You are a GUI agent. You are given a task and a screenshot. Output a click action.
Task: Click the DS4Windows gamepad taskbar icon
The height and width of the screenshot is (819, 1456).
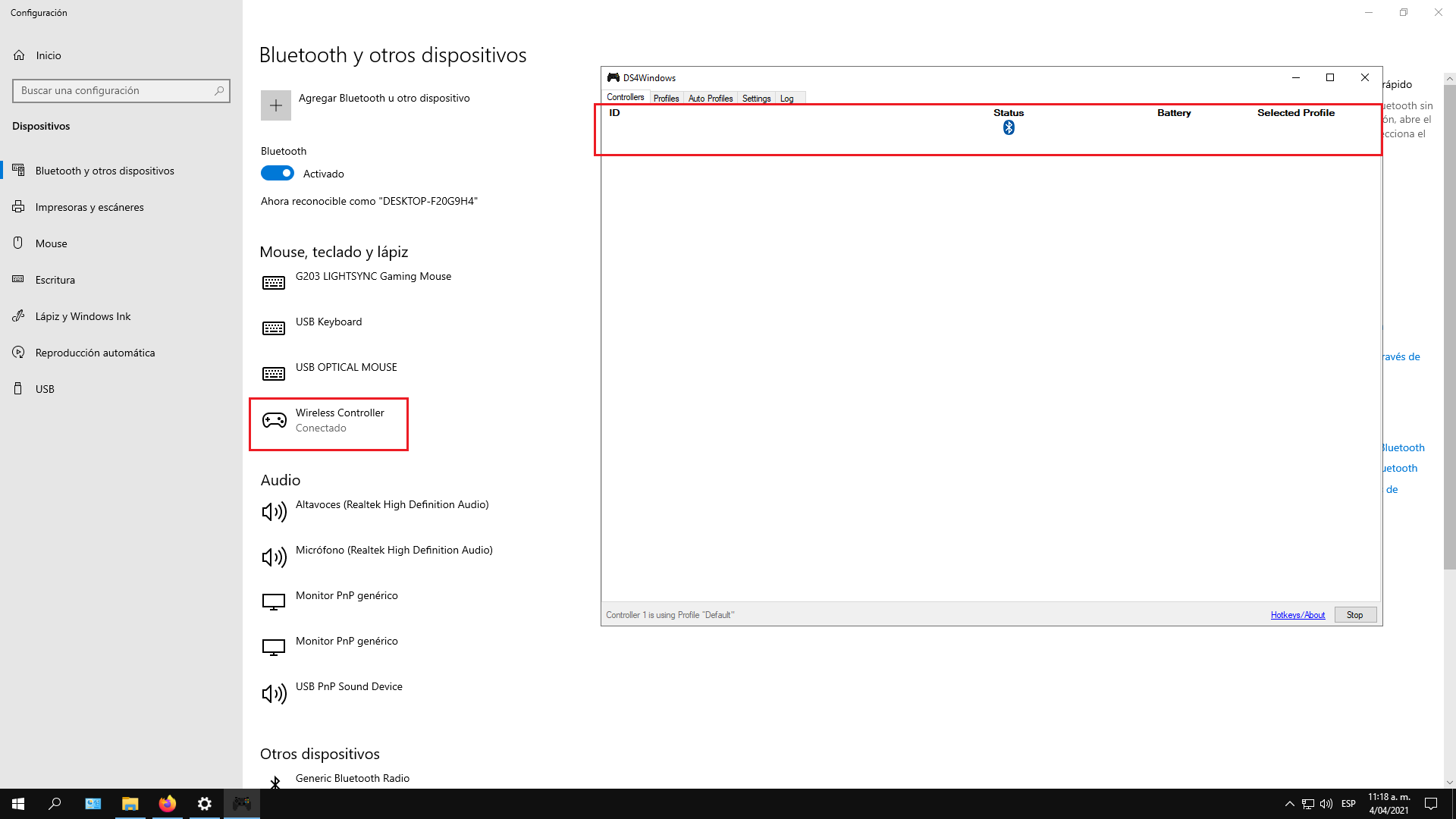pyautogui.click(x=242, y=804)
